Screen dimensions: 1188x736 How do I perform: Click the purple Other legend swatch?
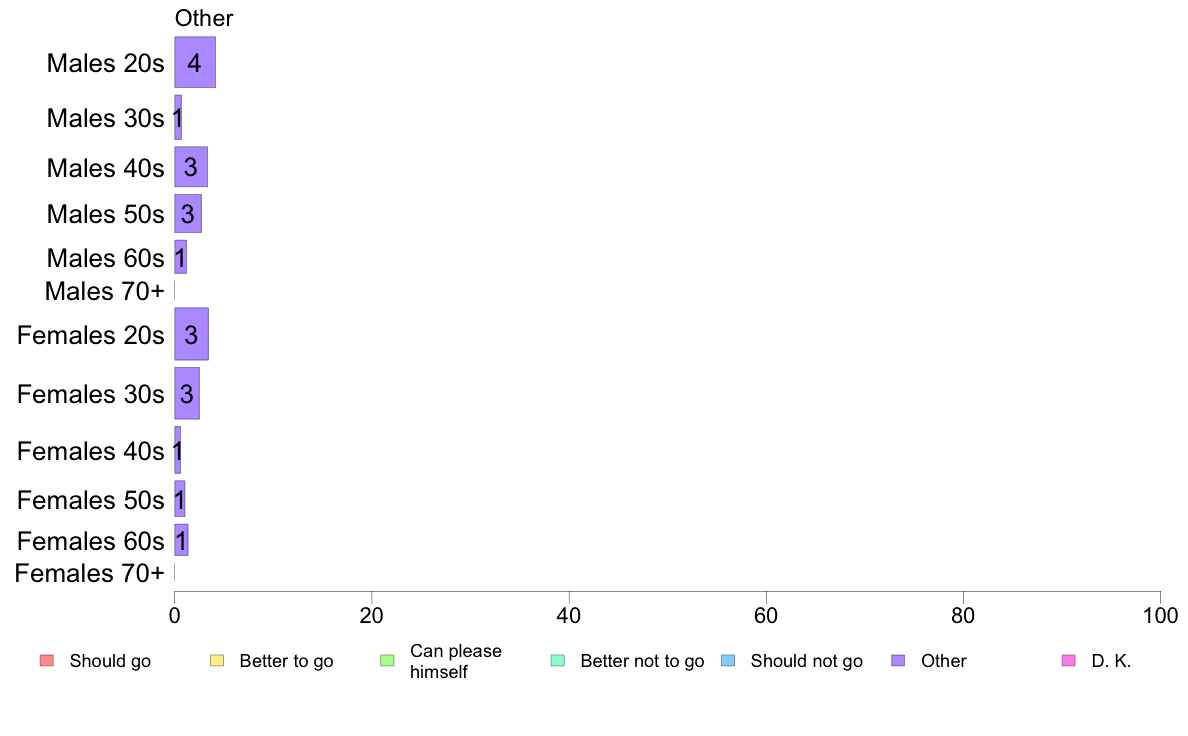click(x=899, y=660)
